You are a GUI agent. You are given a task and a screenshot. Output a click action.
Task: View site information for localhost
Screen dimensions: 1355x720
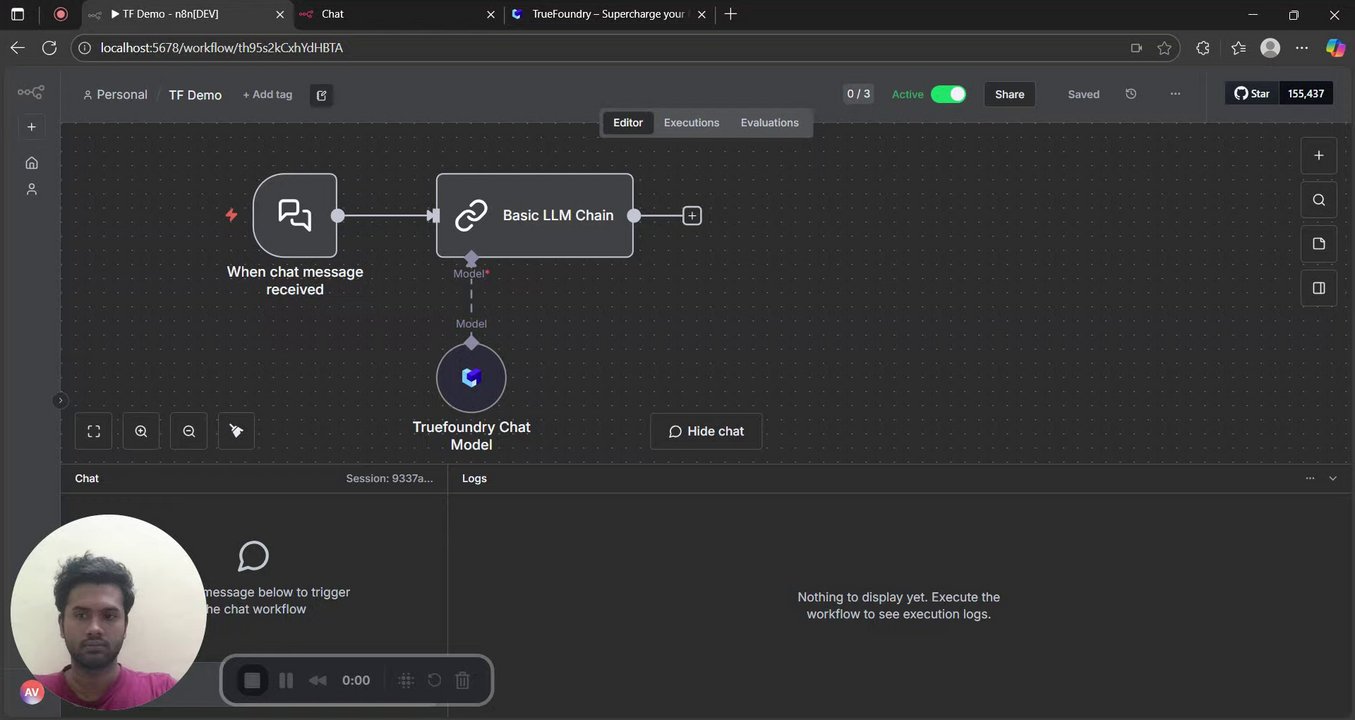point(84,48)
